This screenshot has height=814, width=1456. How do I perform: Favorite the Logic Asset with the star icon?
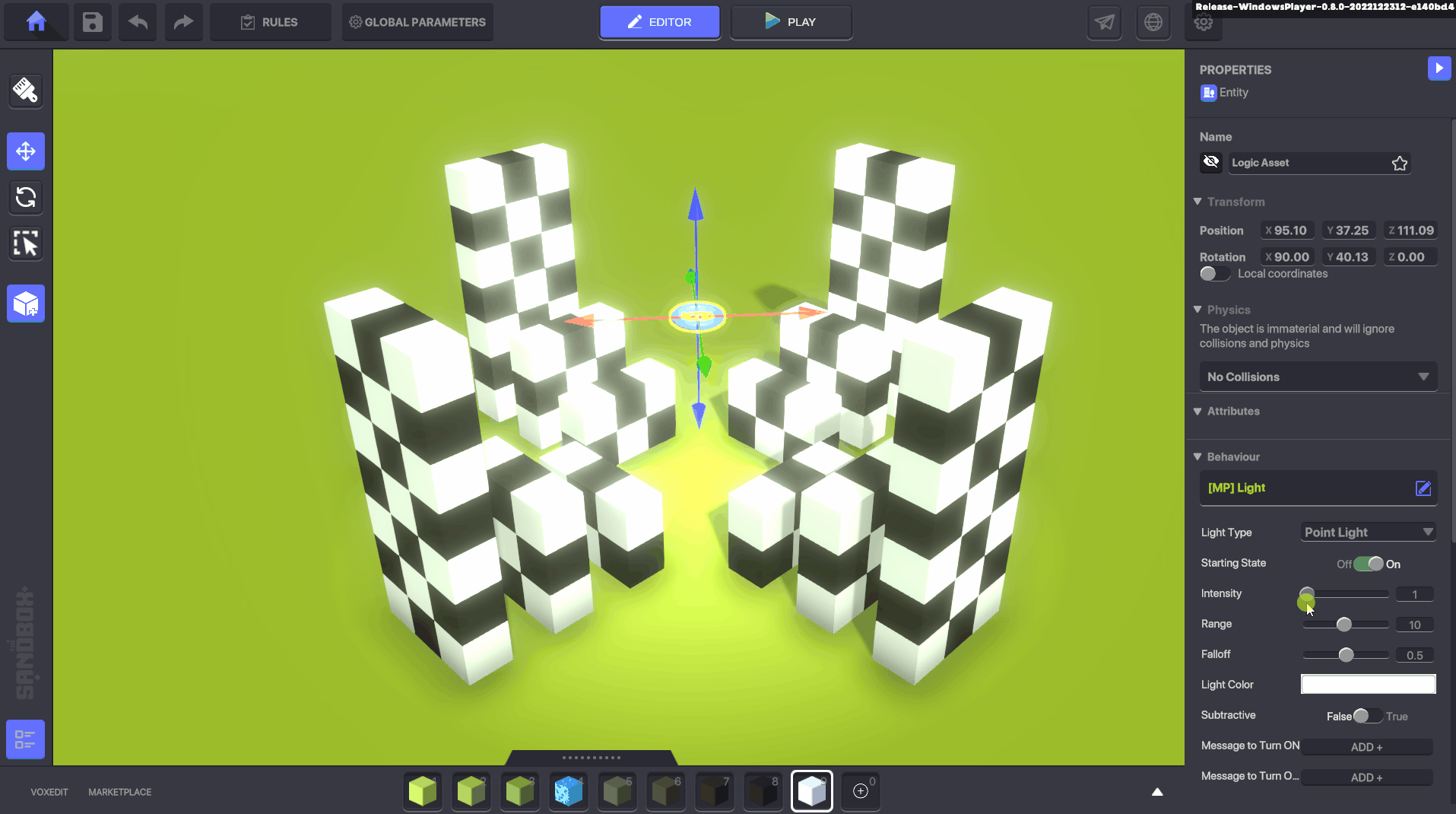pyautogui.click(x=1399, y=163)
